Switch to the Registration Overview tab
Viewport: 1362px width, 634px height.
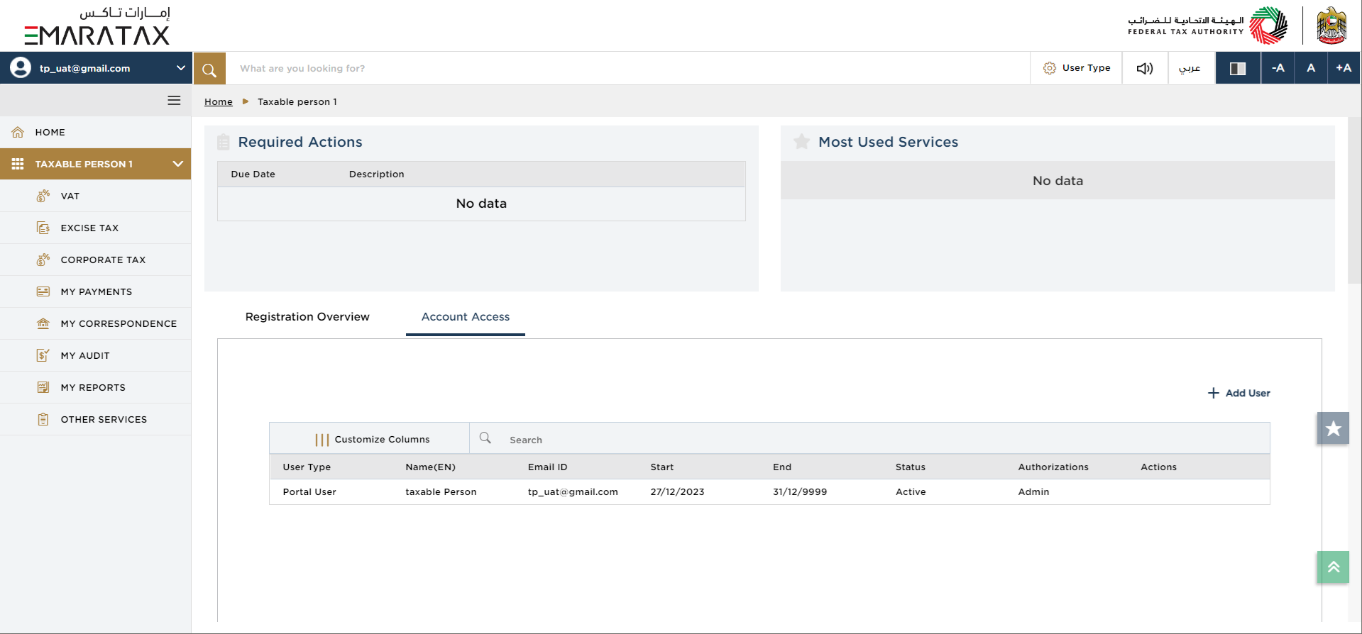pyautogui.click(x=307, y=317)
